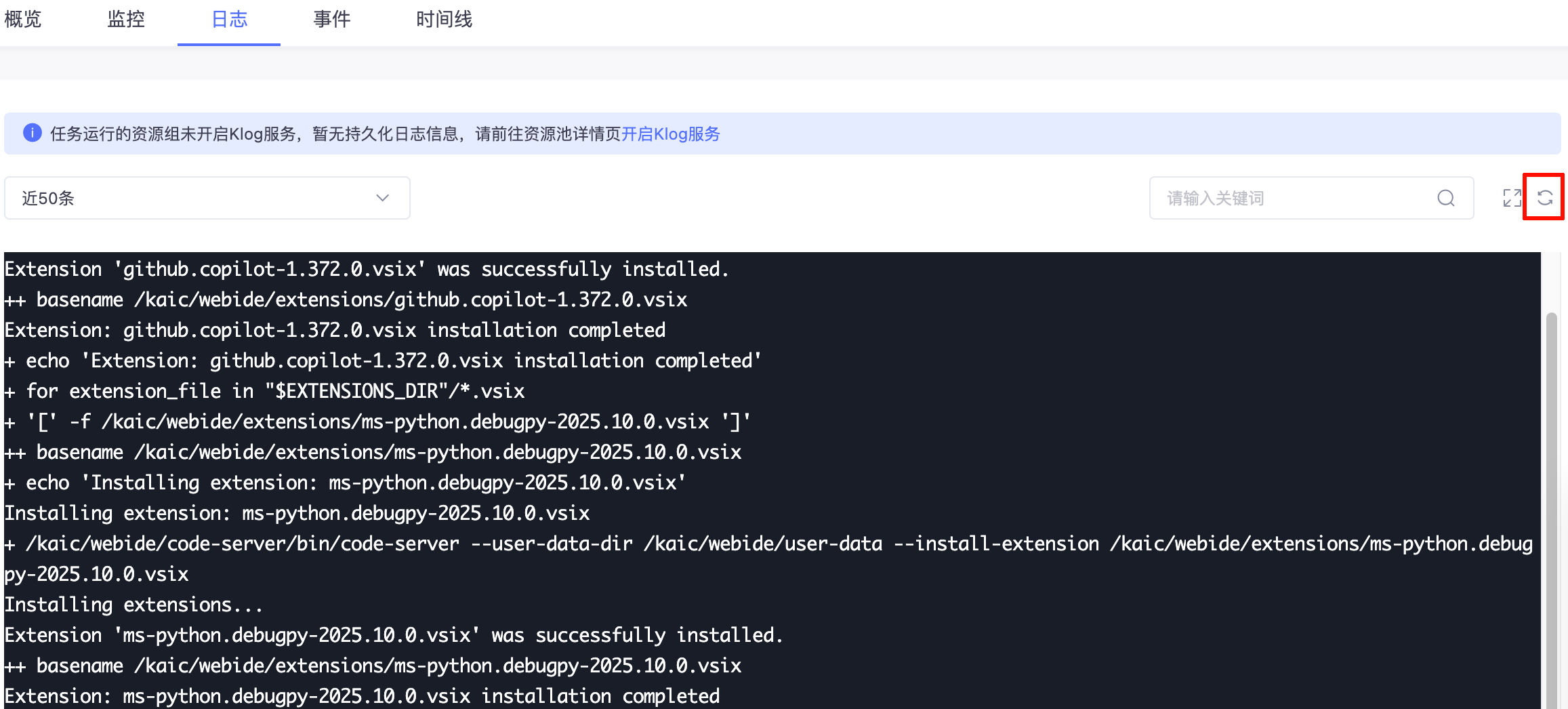The height and width of the screenshot is (709, 1568).
Task: Refresh the log output
Action: [x=1545, y=198]
